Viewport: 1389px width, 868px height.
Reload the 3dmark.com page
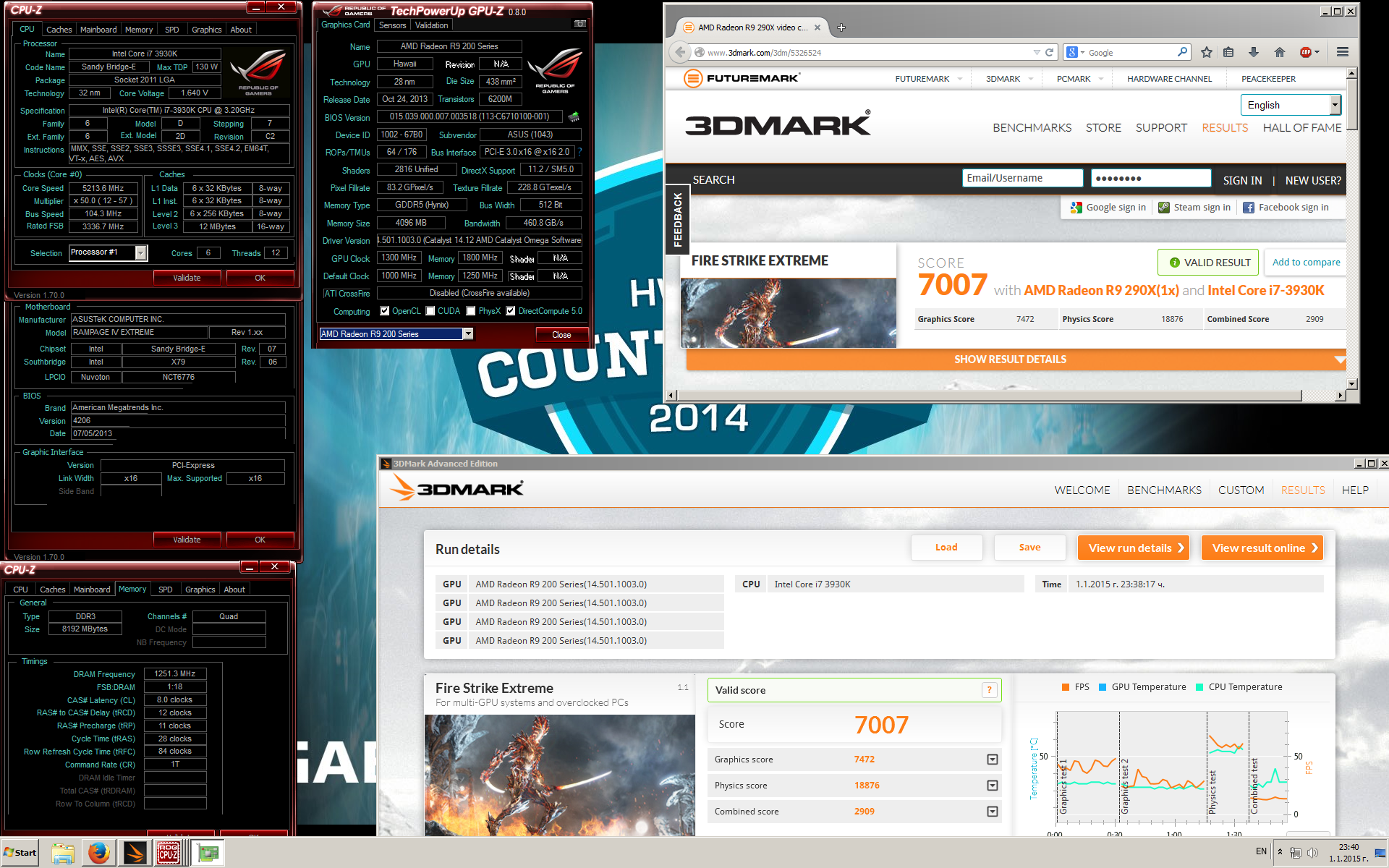(1049, 52)
